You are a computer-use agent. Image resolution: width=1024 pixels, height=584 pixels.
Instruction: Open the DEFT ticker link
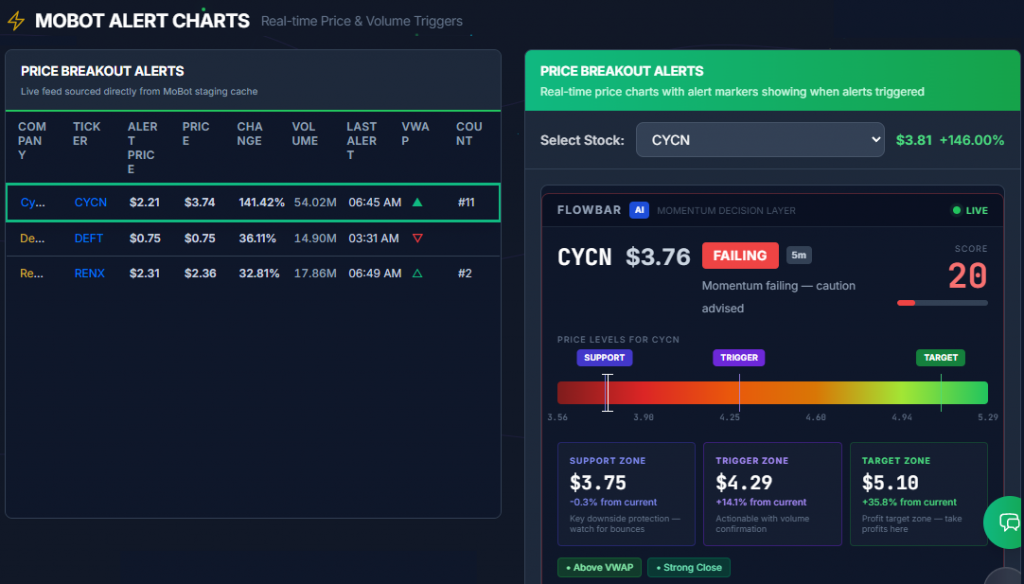[89, 238]
